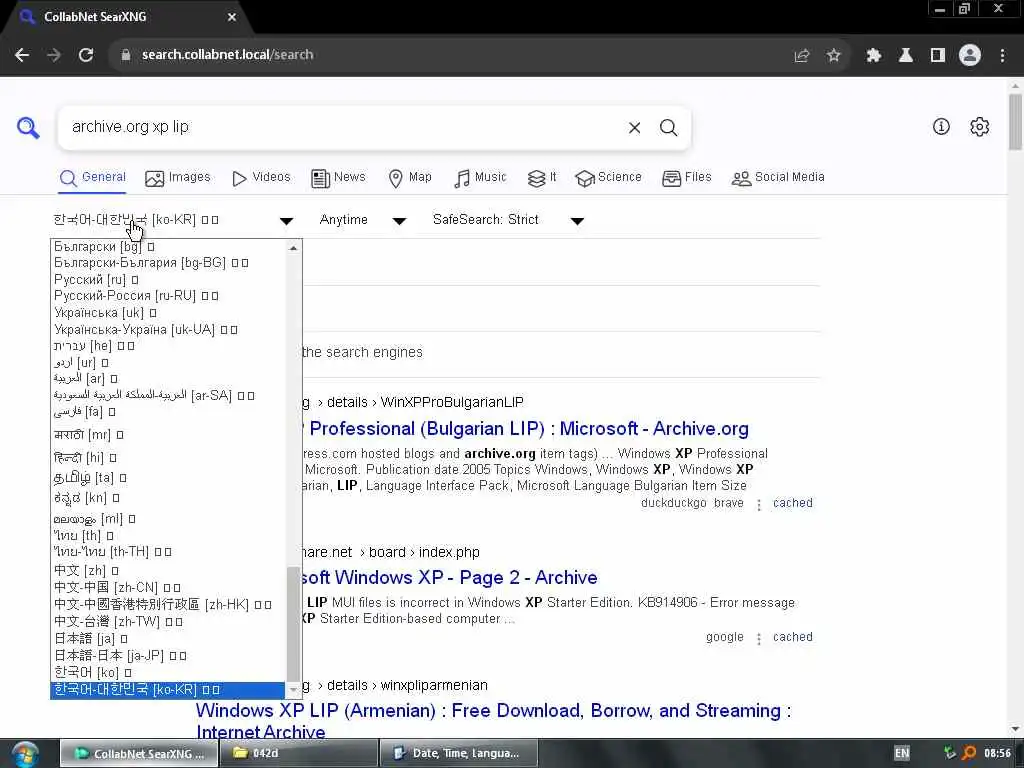Open the Chrome three-dot menu
This screenshot has width=1024, height=768.
(x=1002, y=56)
